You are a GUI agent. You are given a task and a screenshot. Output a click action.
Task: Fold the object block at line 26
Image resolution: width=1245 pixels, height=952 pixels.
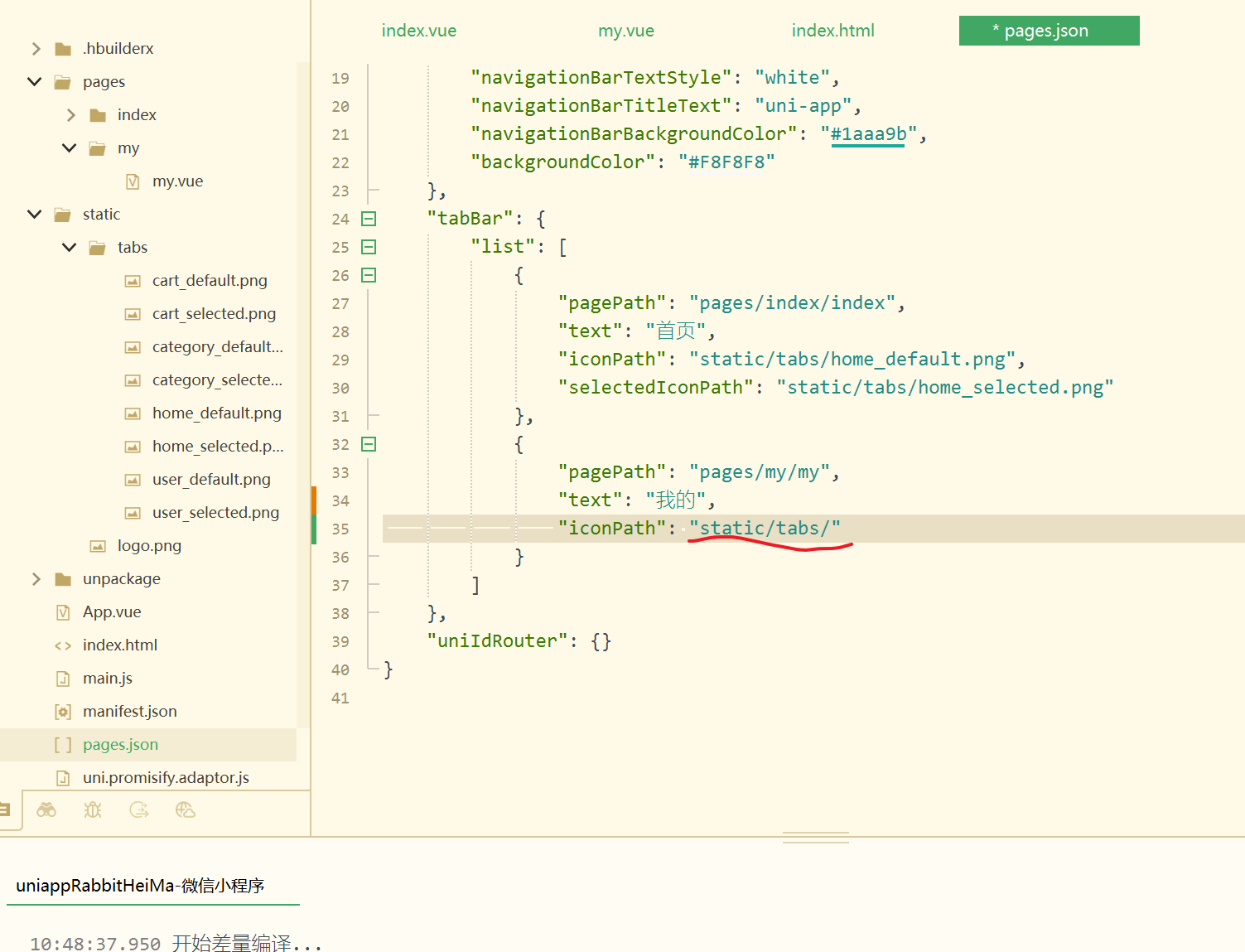[x=369, y=275]
